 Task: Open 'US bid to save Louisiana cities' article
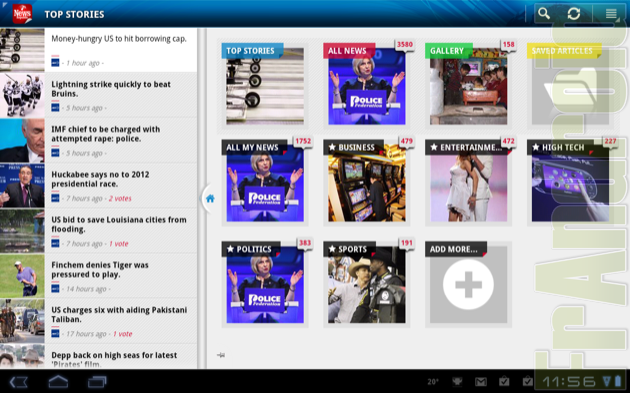coord(98,231)
